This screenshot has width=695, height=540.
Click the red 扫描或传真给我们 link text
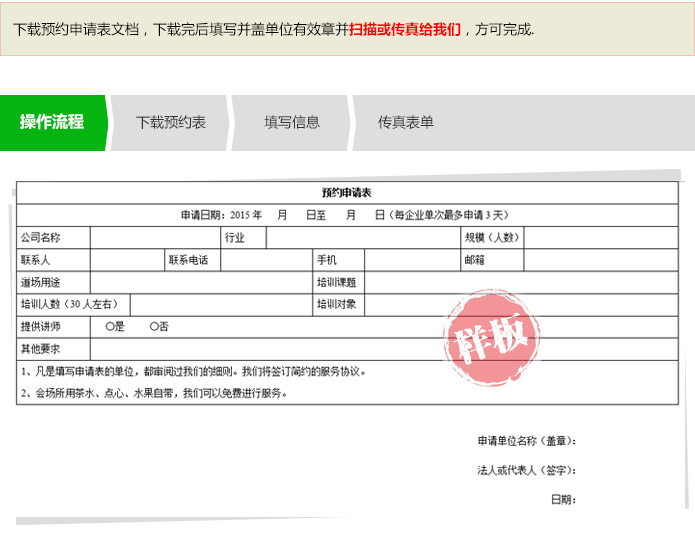click(x=405, y=29)
